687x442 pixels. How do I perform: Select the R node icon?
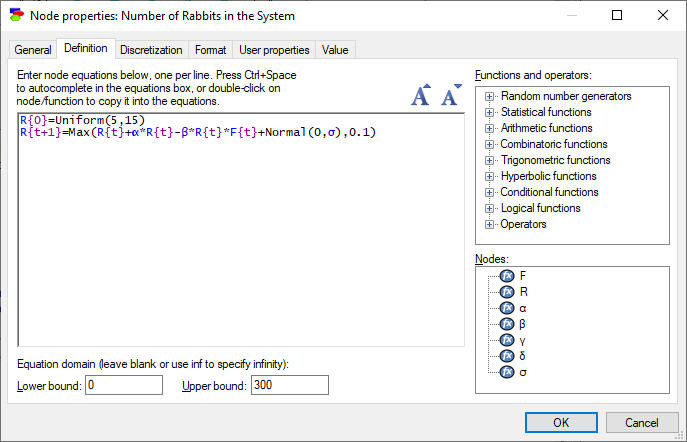pyautogui.click(x=507, y=292)
